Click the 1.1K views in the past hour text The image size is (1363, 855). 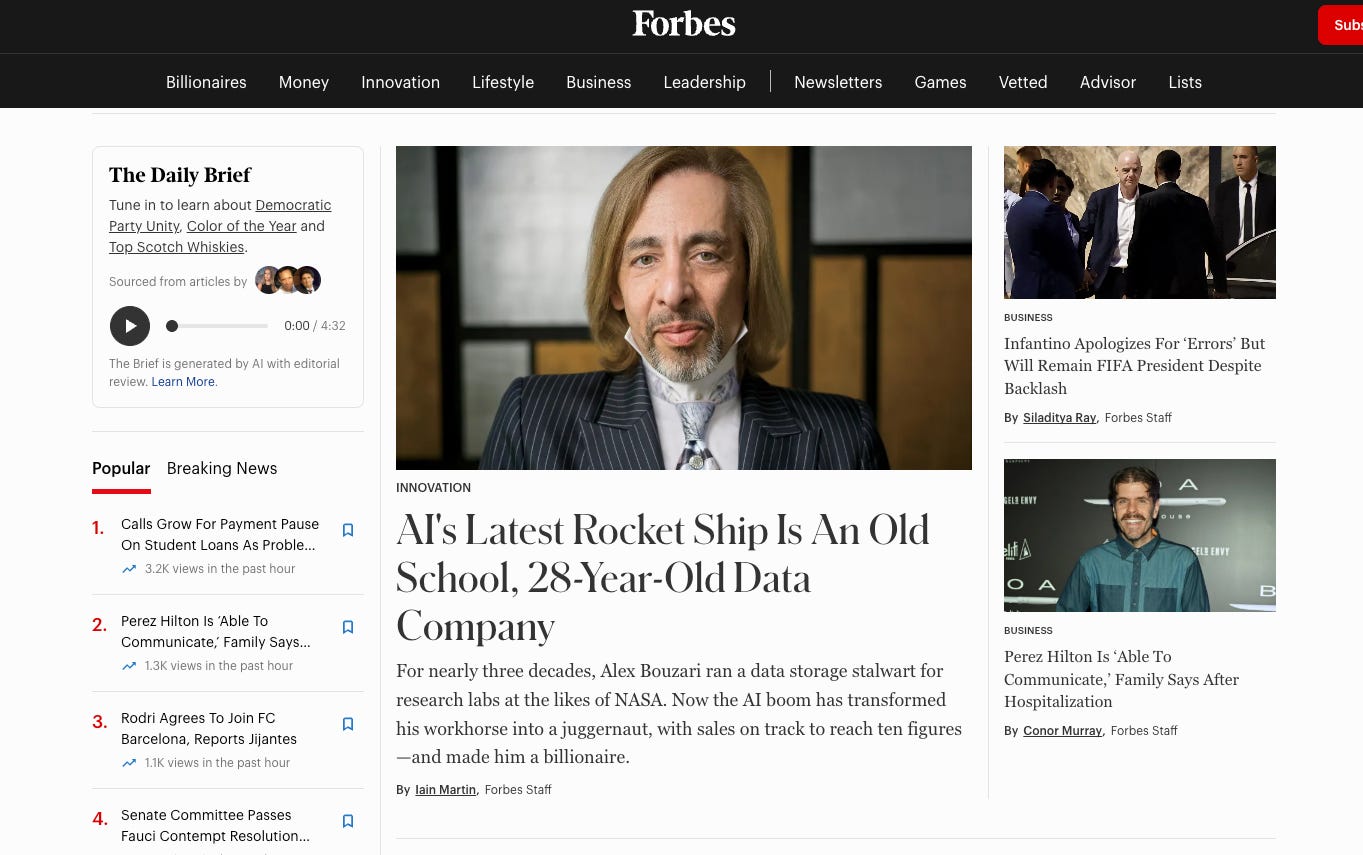tap(217, 763)
